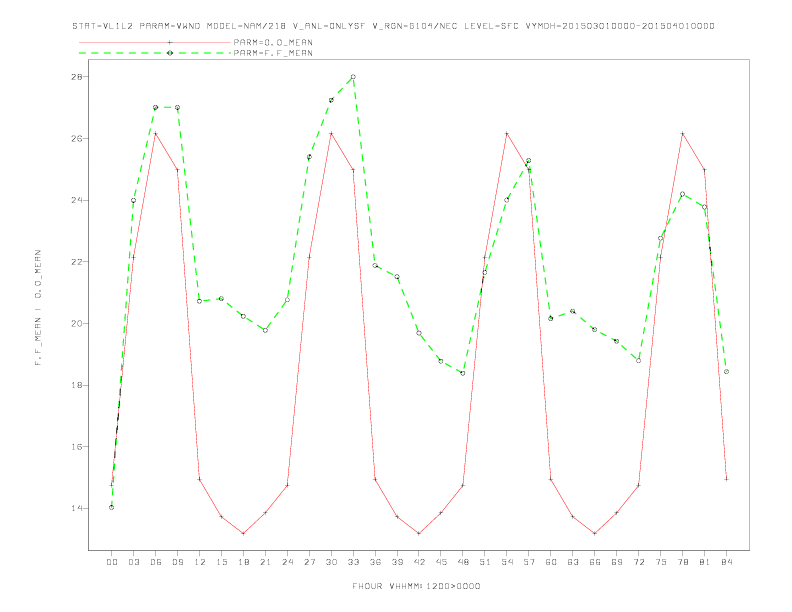Click the PARM=O.O_MEAN legend label
Viewport: 792px width, 612px height.
coord(273,42)
